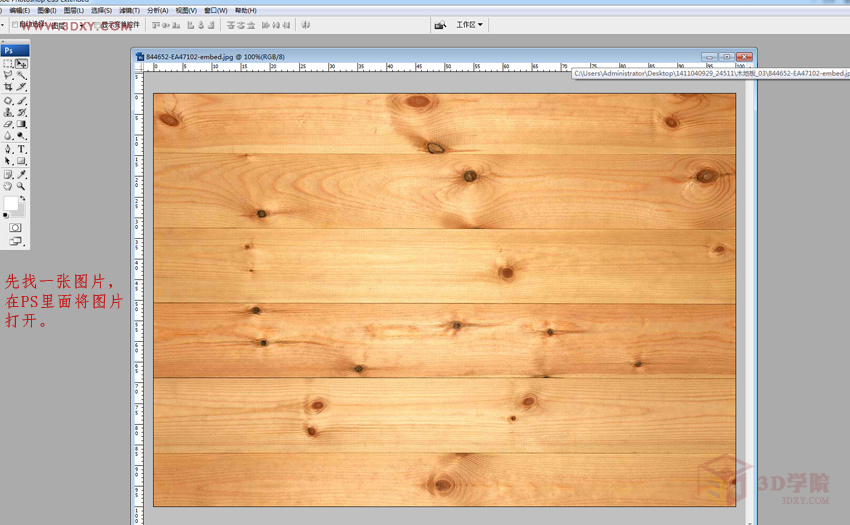
Task: Click the ruler origin corner box
Action: tap(138, 67)
